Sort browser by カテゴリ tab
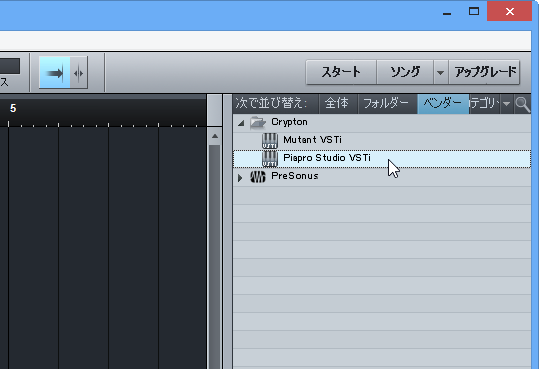The height and width of the screenshot is (369, 539). (x=484, y=103)
